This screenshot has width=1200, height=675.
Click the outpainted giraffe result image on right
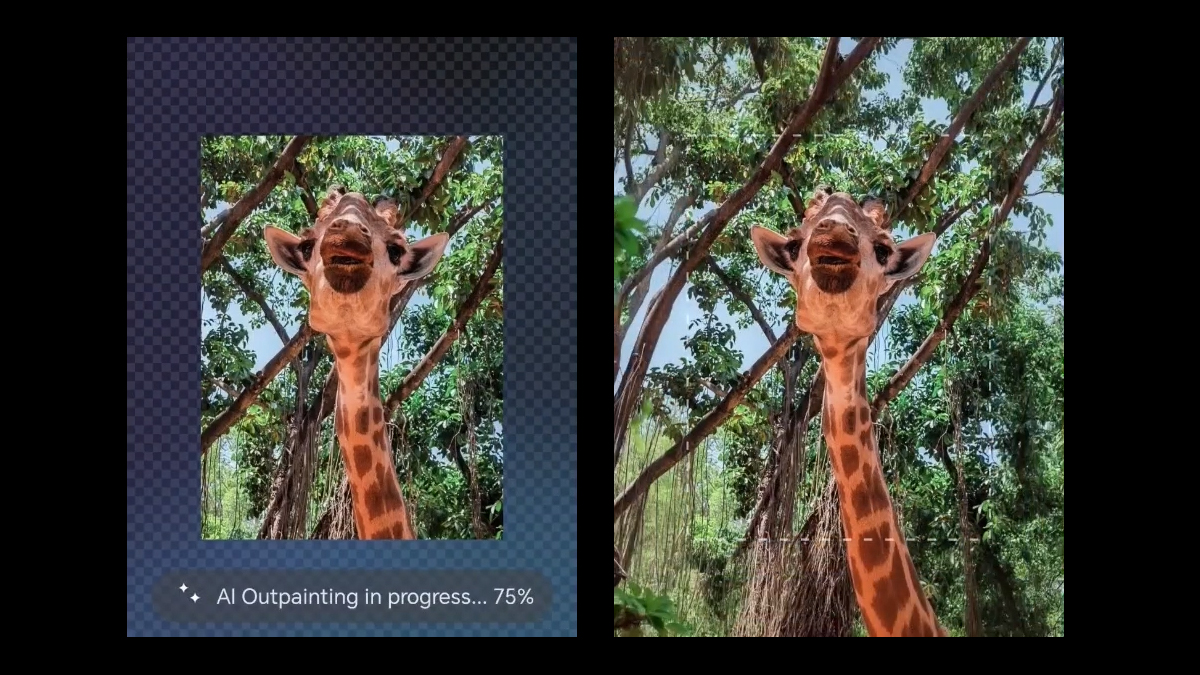tap(838, 337)
